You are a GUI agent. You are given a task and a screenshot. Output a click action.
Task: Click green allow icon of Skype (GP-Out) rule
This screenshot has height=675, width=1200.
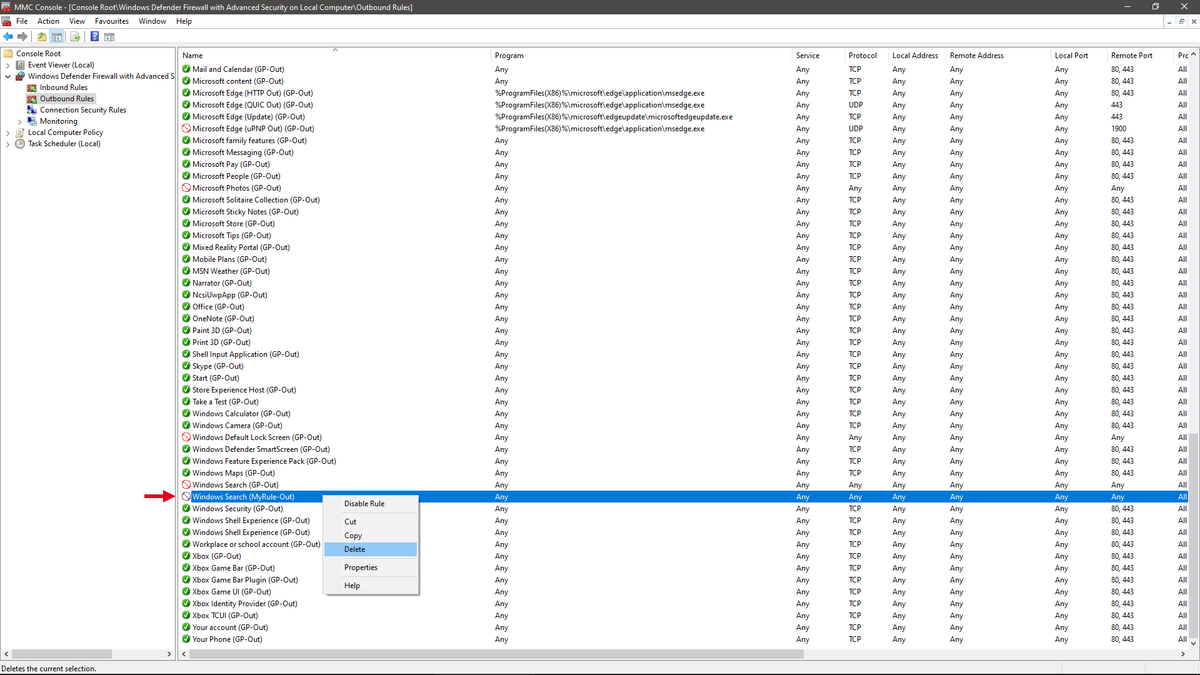point(186,366)
